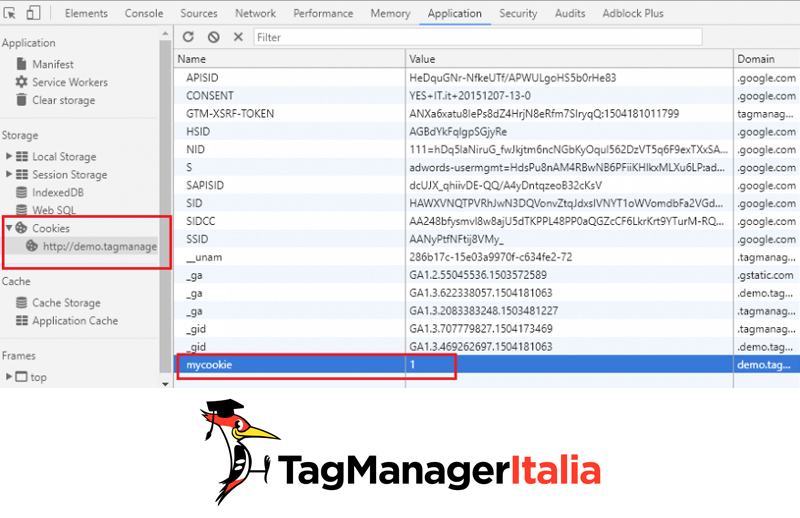Open the Security tab
The image size is (800, 518).
coord(518,13)
